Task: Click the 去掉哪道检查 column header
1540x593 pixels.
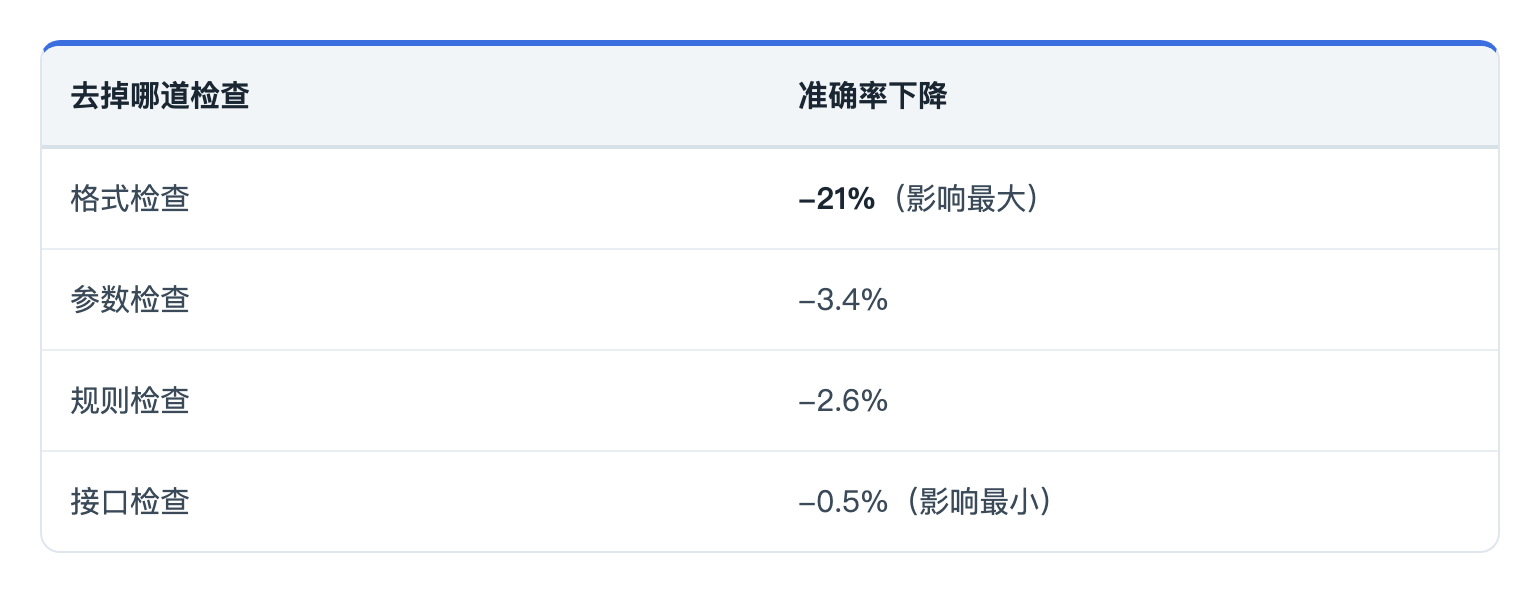Action: pos(160,97)
